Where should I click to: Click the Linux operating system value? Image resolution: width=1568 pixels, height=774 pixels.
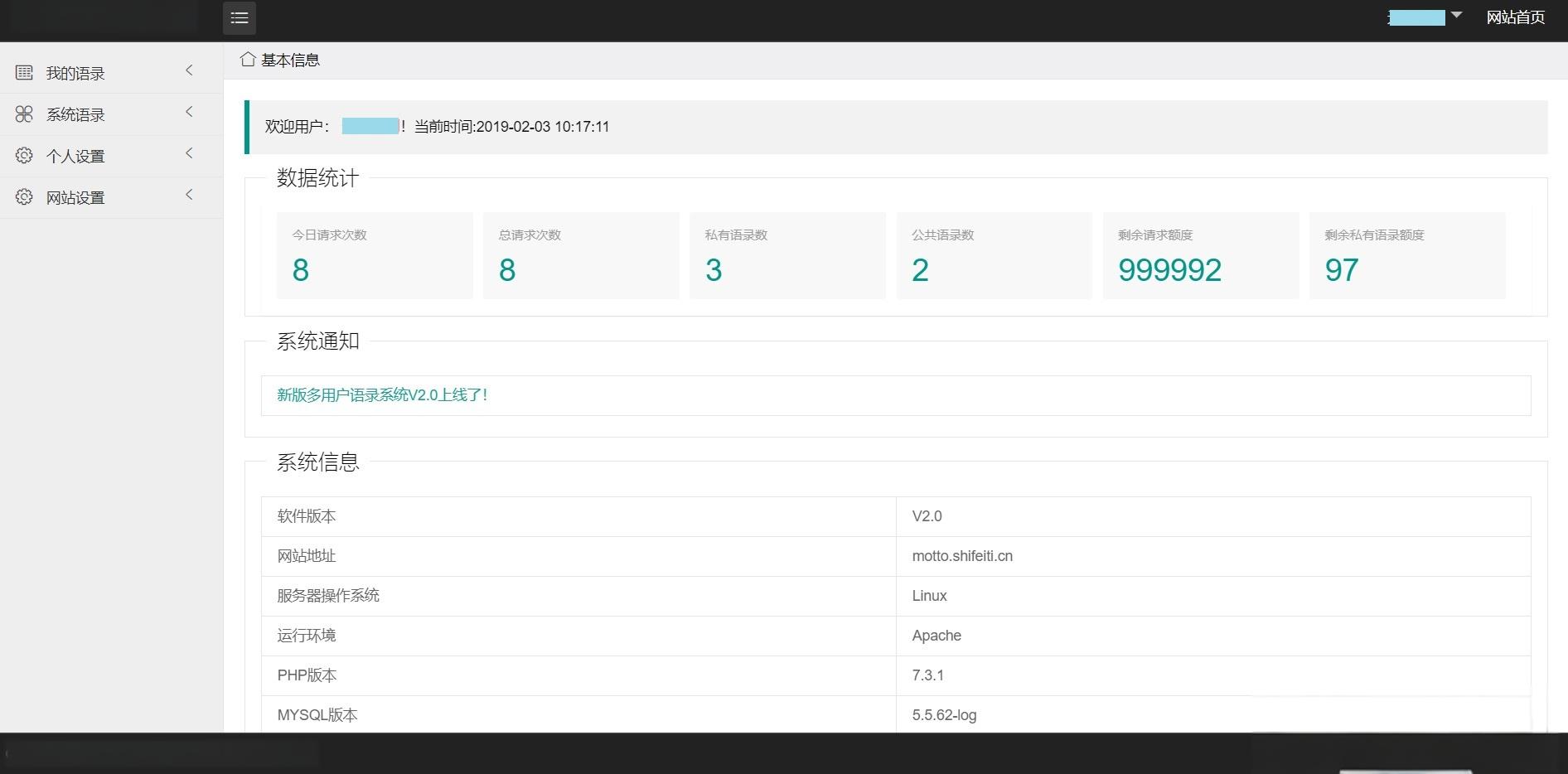[929, 596]
